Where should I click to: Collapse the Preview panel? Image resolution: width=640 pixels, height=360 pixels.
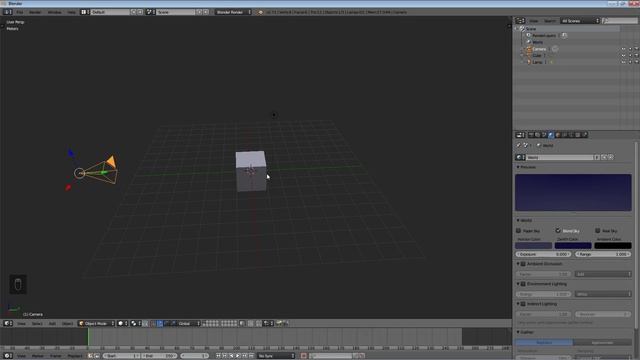[527, 167]
